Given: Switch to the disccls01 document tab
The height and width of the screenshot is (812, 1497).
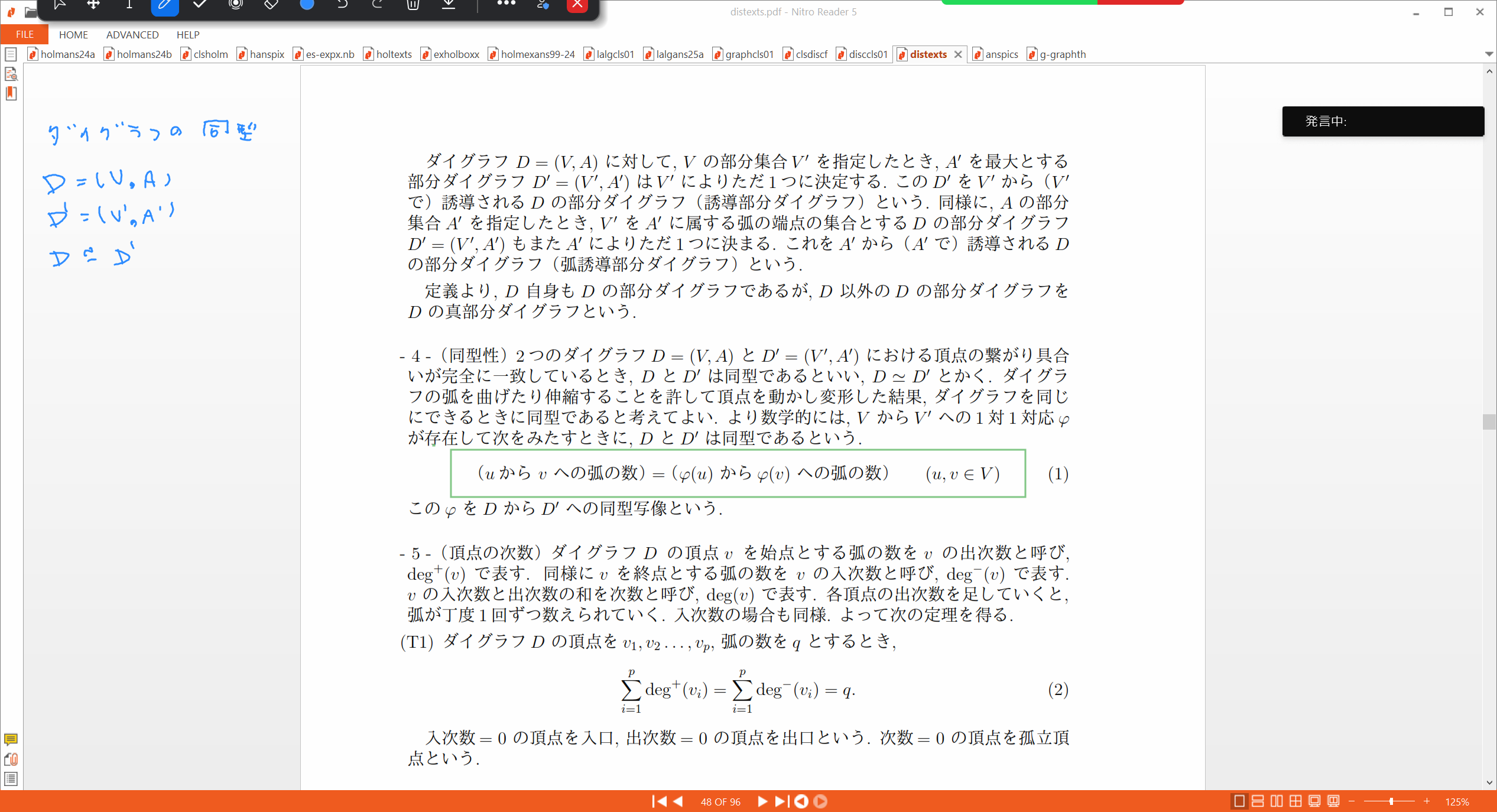Looking at the screenshot, I should click(x=862, y=54).
